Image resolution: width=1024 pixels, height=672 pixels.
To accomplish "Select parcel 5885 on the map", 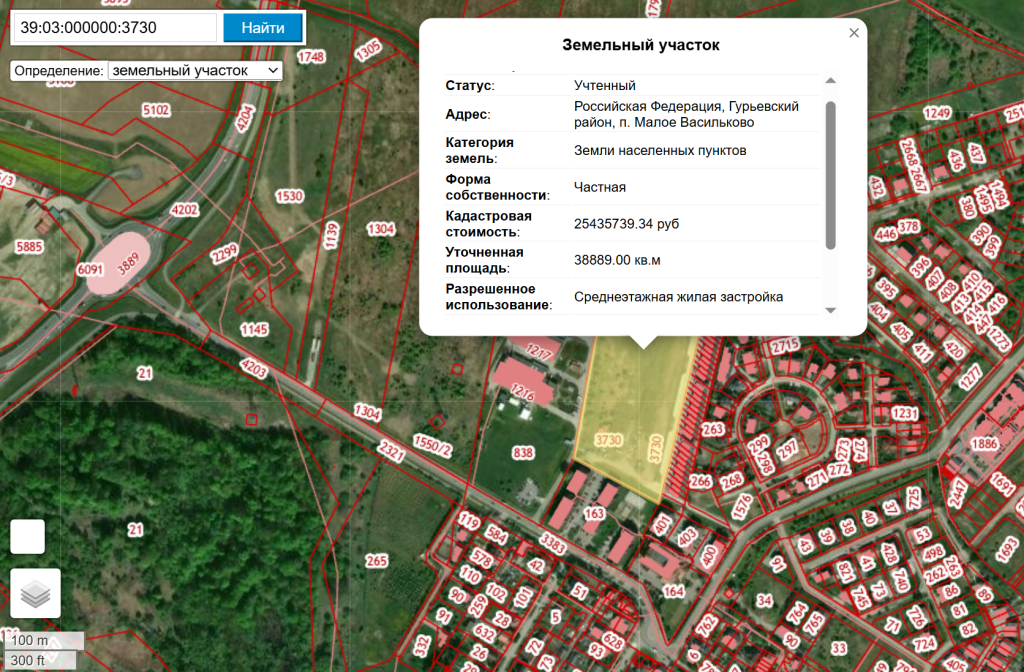I will [30, 246].
